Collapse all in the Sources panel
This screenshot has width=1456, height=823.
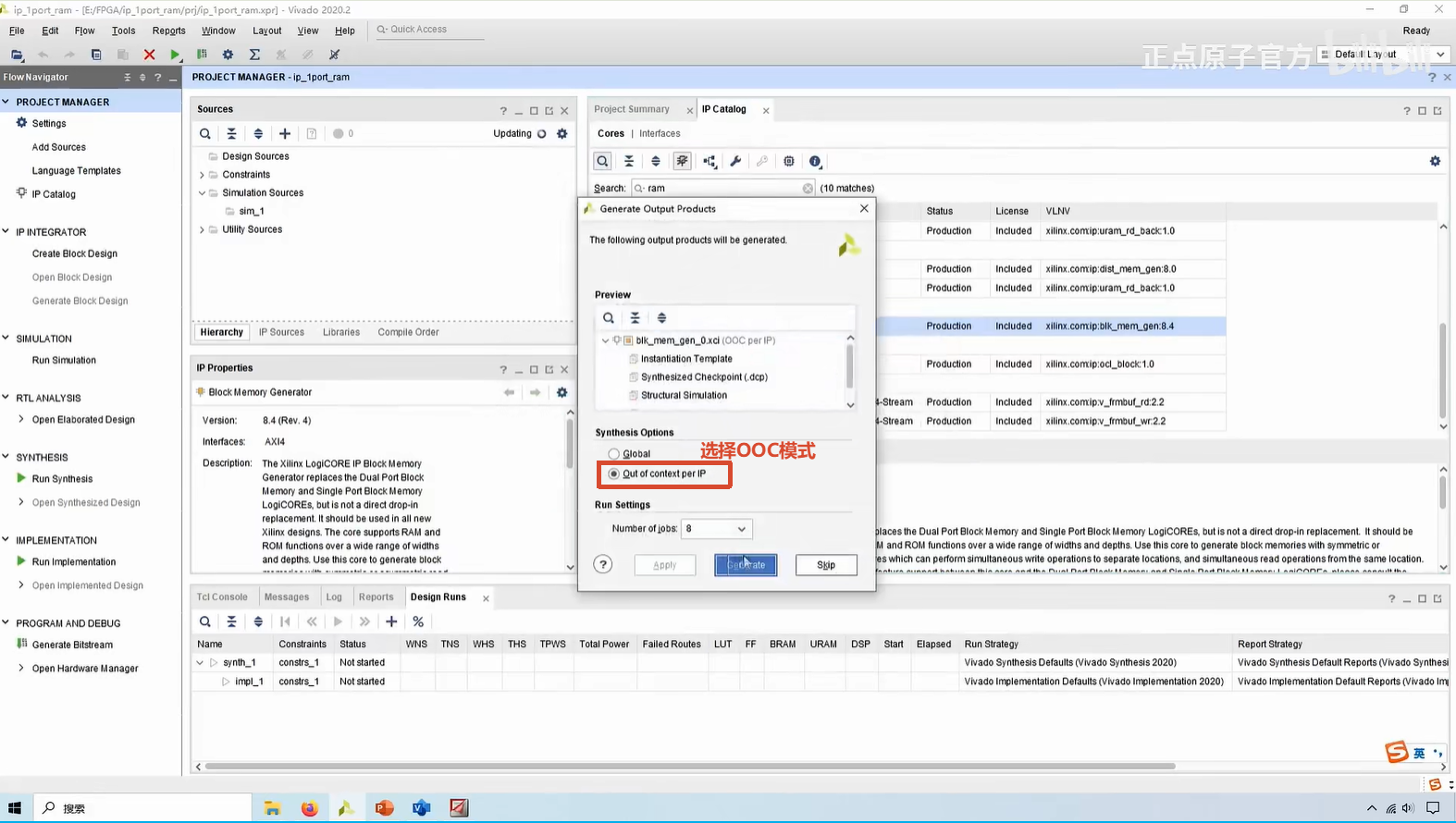231,134
